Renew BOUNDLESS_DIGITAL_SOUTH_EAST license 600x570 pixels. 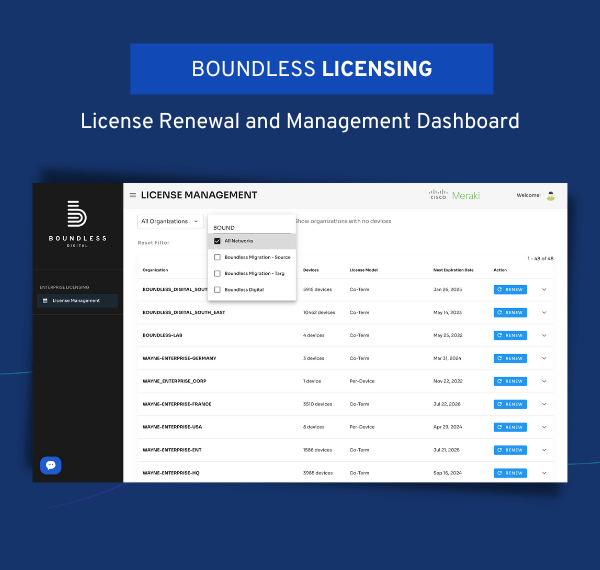[x=510, y=313]
